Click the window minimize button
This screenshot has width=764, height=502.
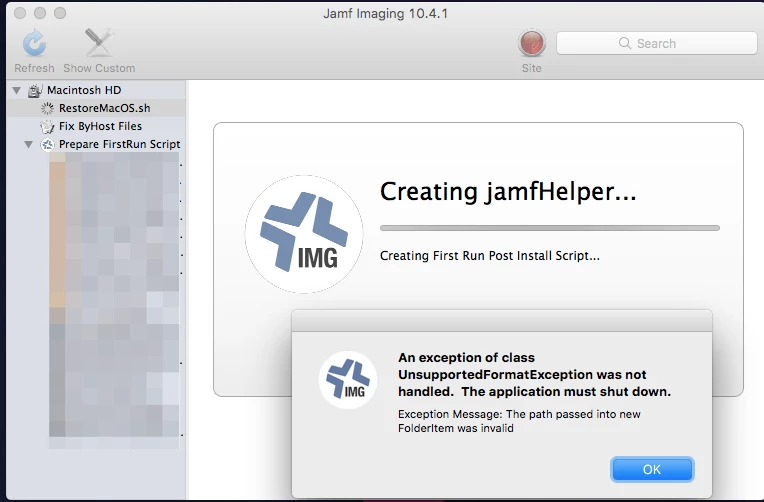[40, 13]
